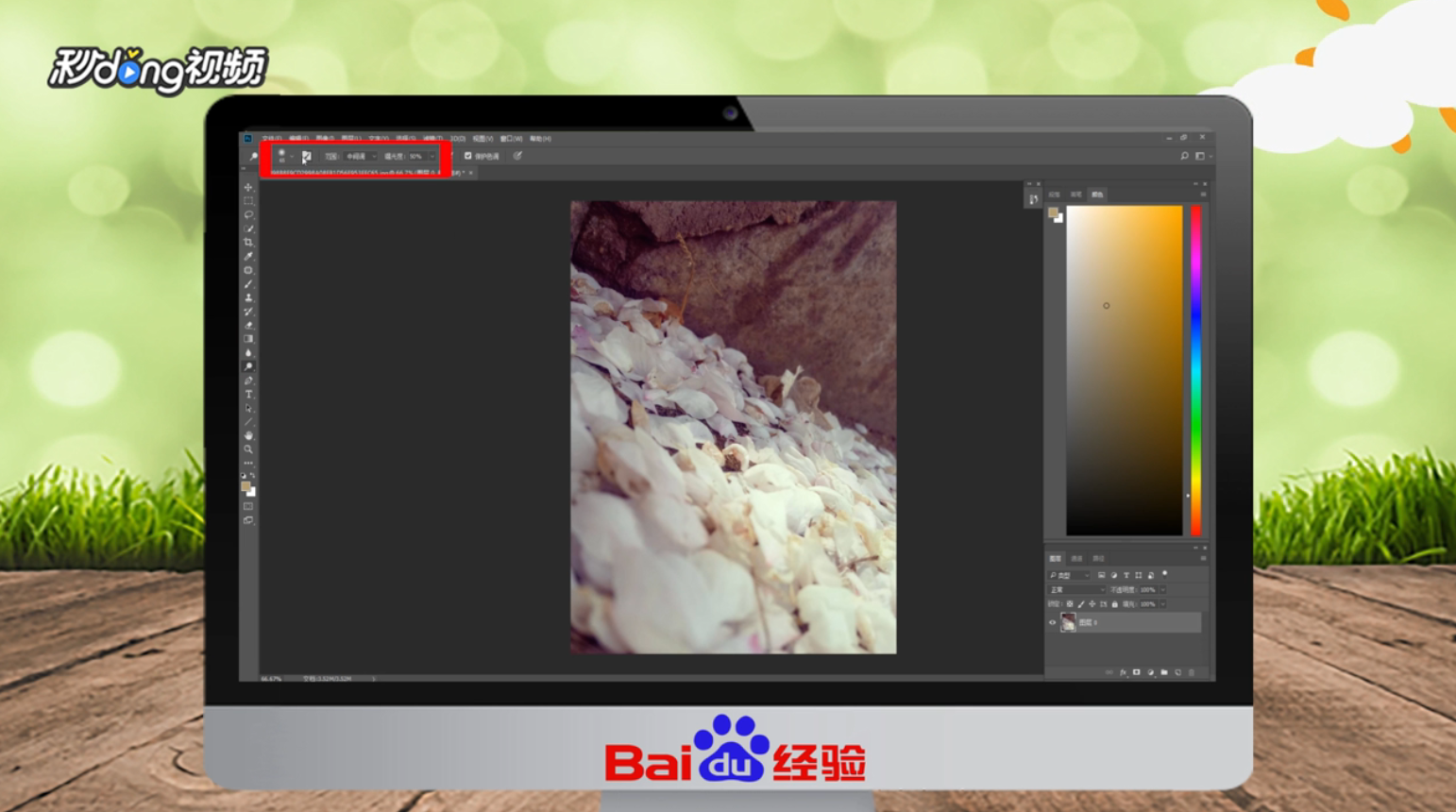Change screen mode from toolbox
Screen dimensions: 1456x812
click(x=248, y=520)
